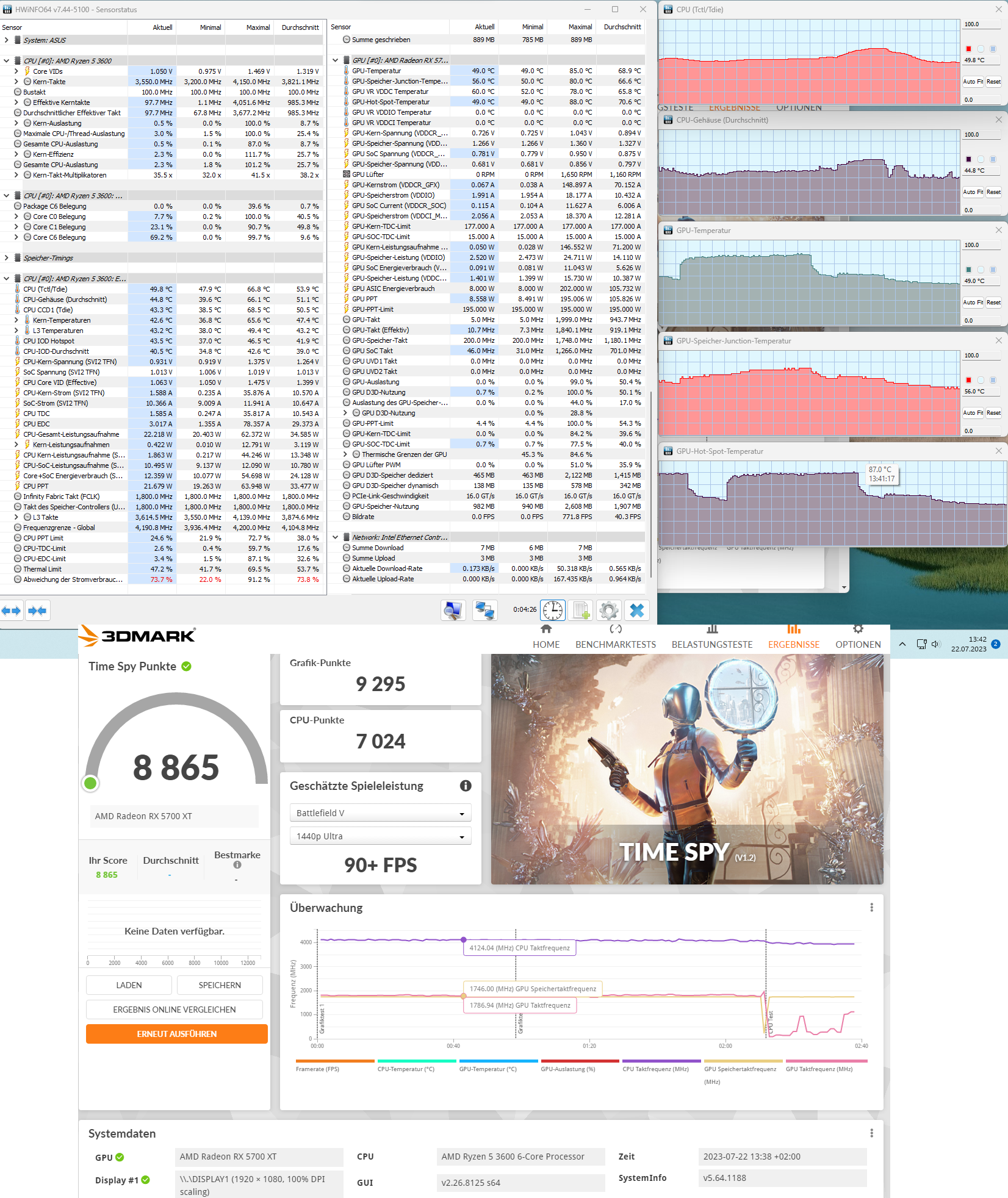This screenshot has height=1198, width=1008.
Task: Click the orange ERNEUT AUSFÜHREN button
Action: [x=177, y=1034]
